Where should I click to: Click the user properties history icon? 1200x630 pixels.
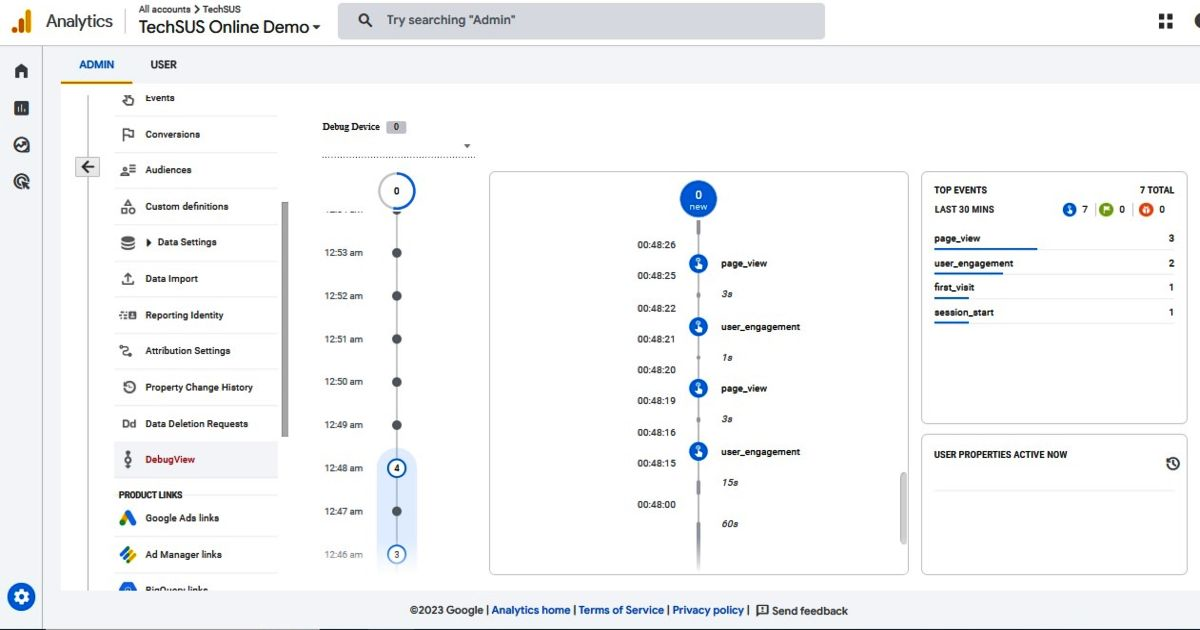(x=1173, y=464)
